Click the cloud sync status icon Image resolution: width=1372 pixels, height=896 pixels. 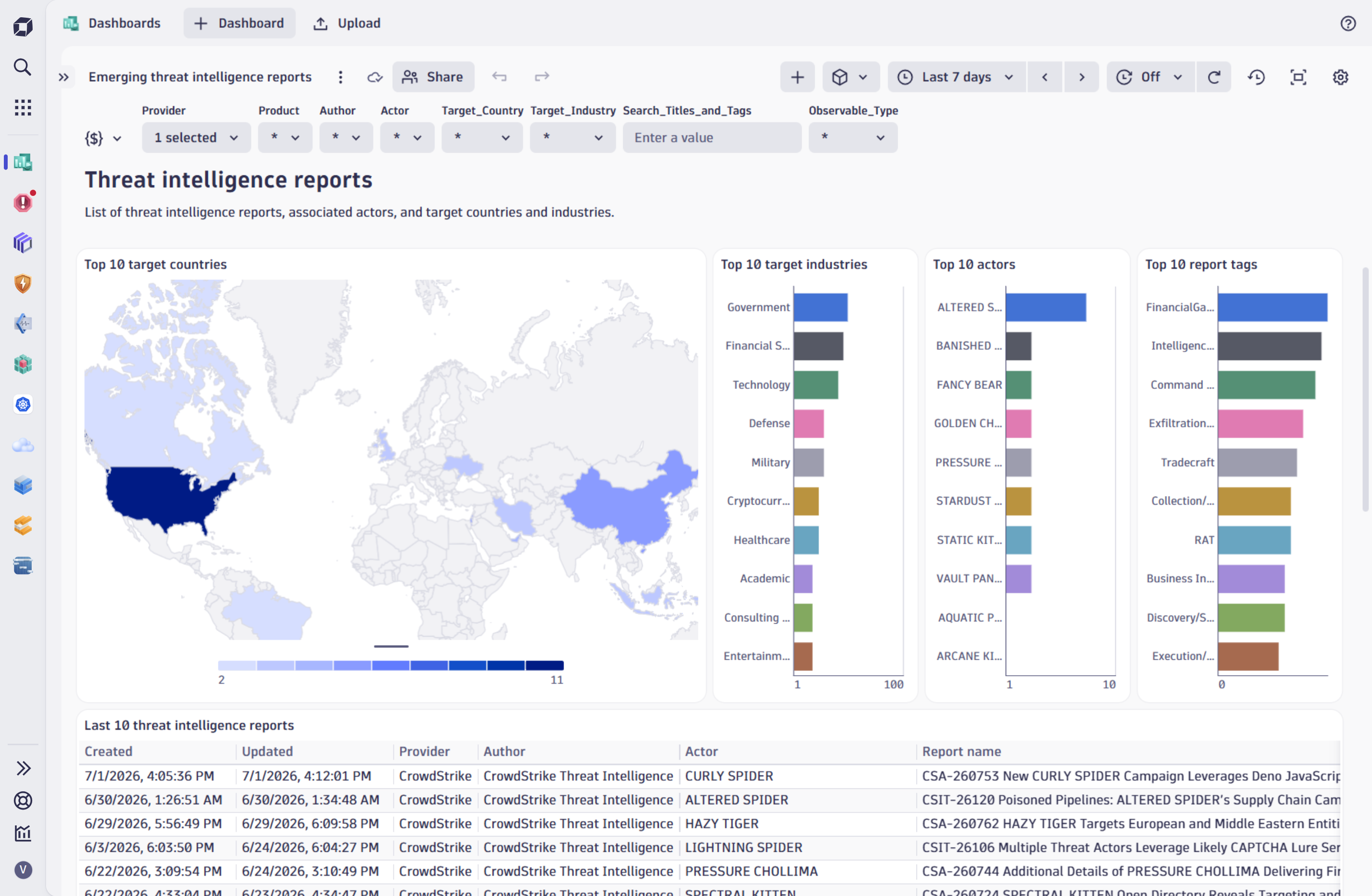coord(375,77)
